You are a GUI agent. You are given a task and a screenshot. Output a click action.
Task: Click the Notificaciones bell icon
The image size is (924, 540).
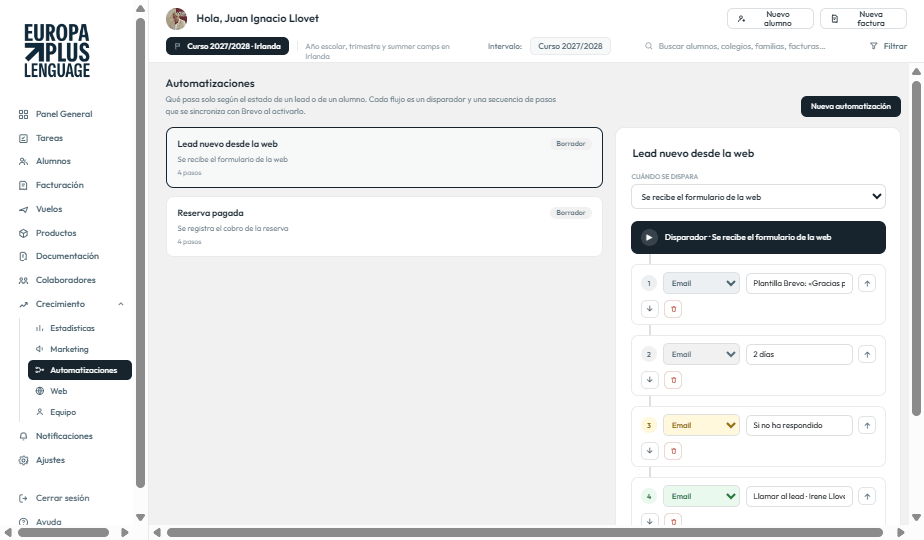24,436
